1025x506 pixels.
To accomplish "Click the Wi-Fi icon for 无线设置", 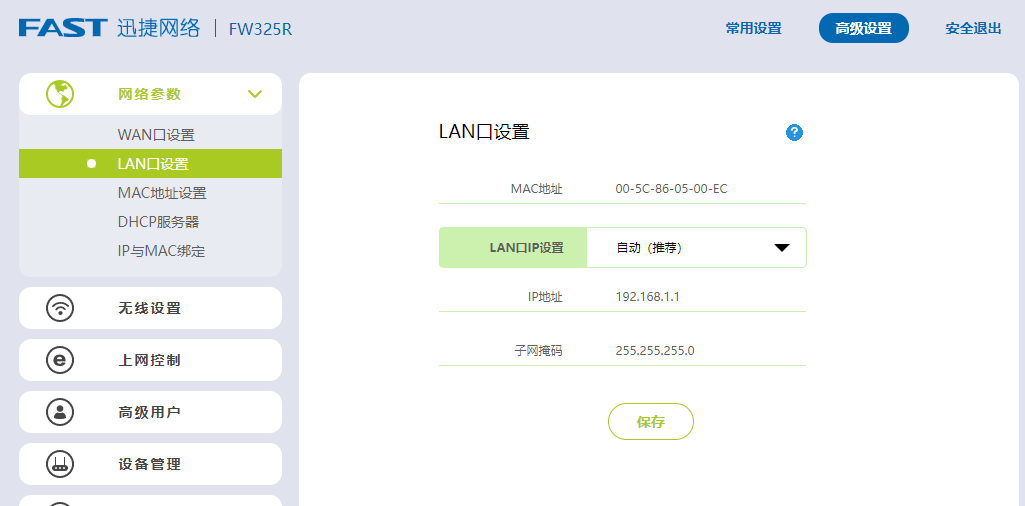I will (60, 308).
